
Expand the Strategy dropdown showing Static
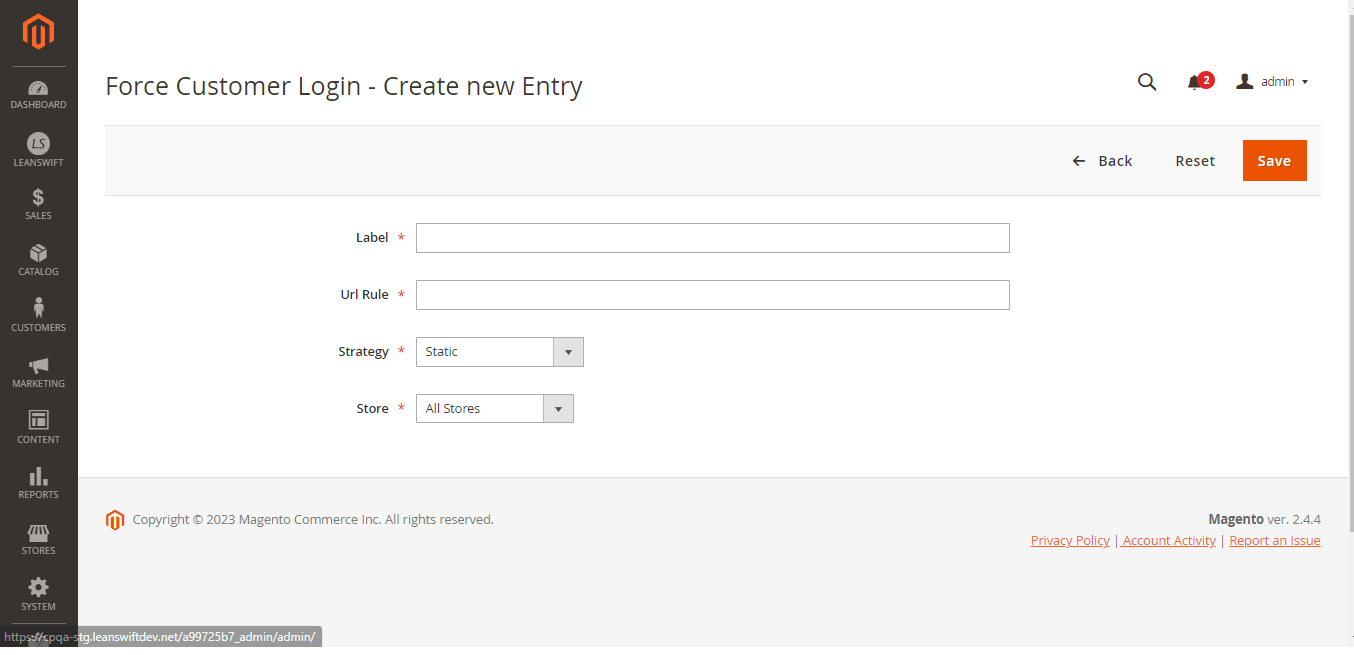coord(568,351)
